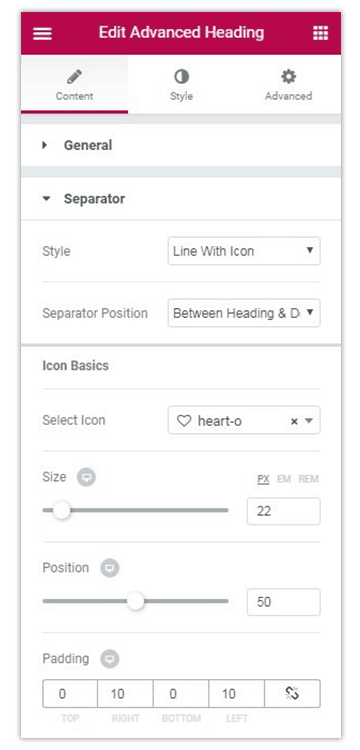This screenshot has width=360, height=750.
Task: Click the Size slider handle
Action: pyautogui.click(x=61, y=510)
